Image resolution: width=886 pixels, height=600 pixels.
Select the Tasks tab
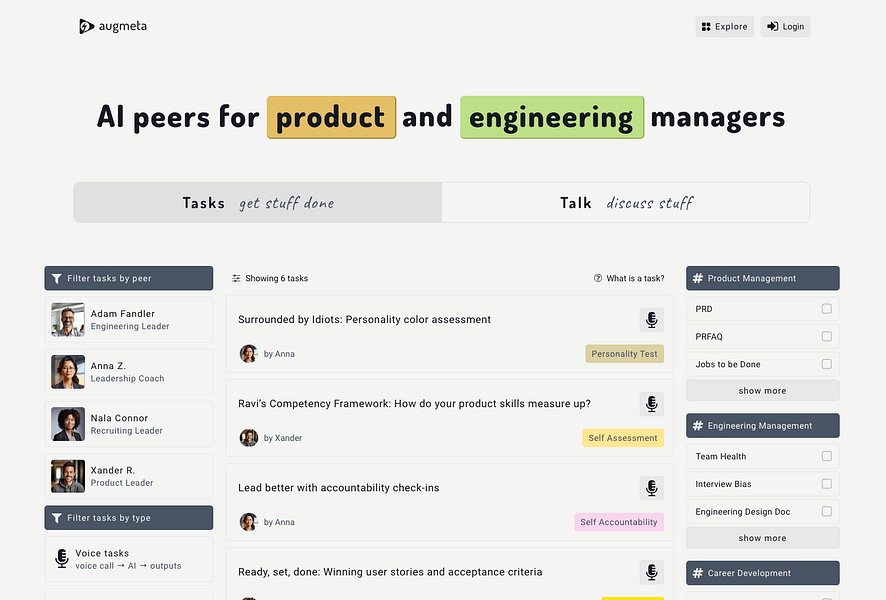coord(257,203)
